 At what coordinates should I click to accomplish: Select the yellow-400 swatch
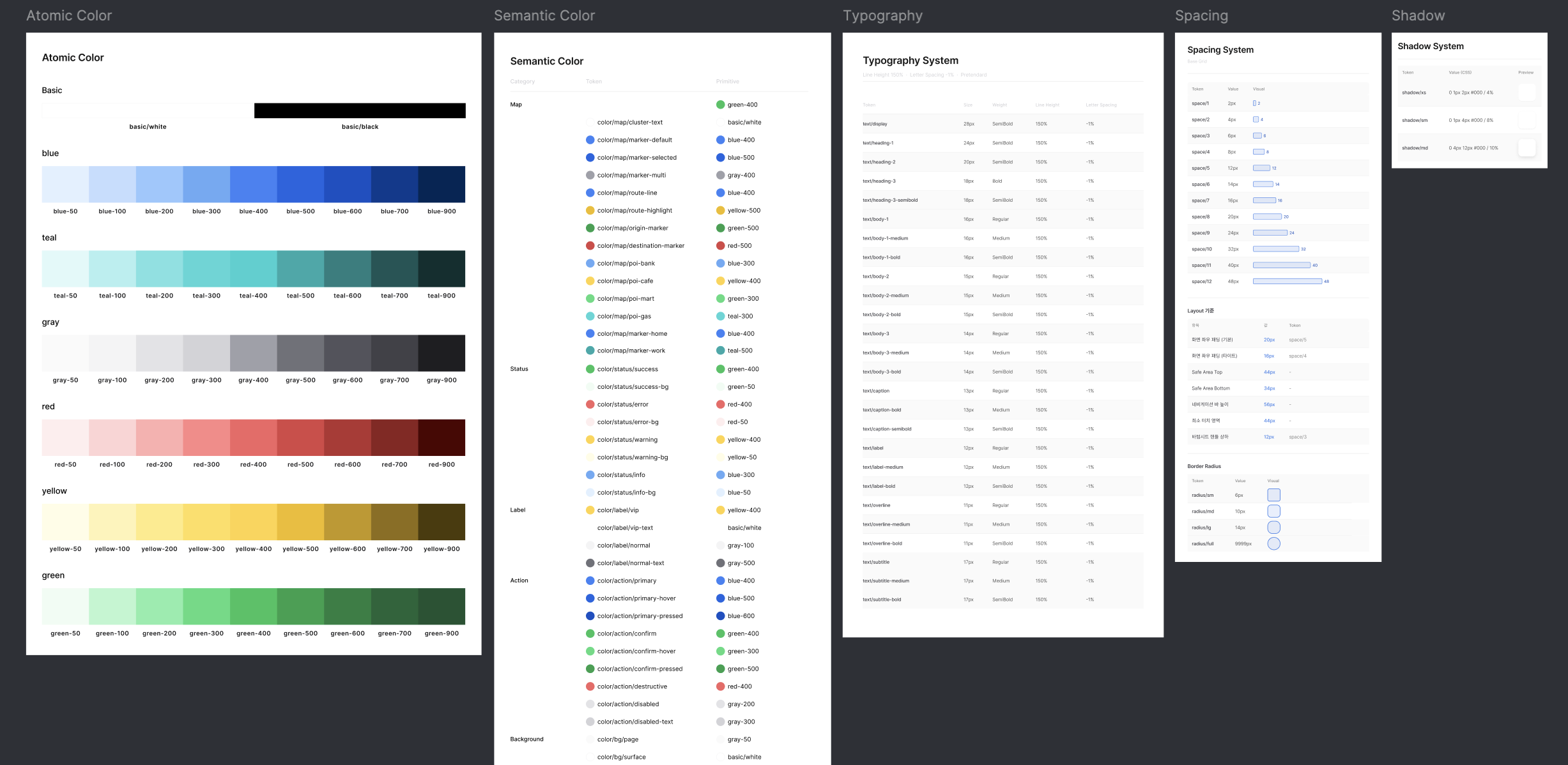tap(254, 522)
